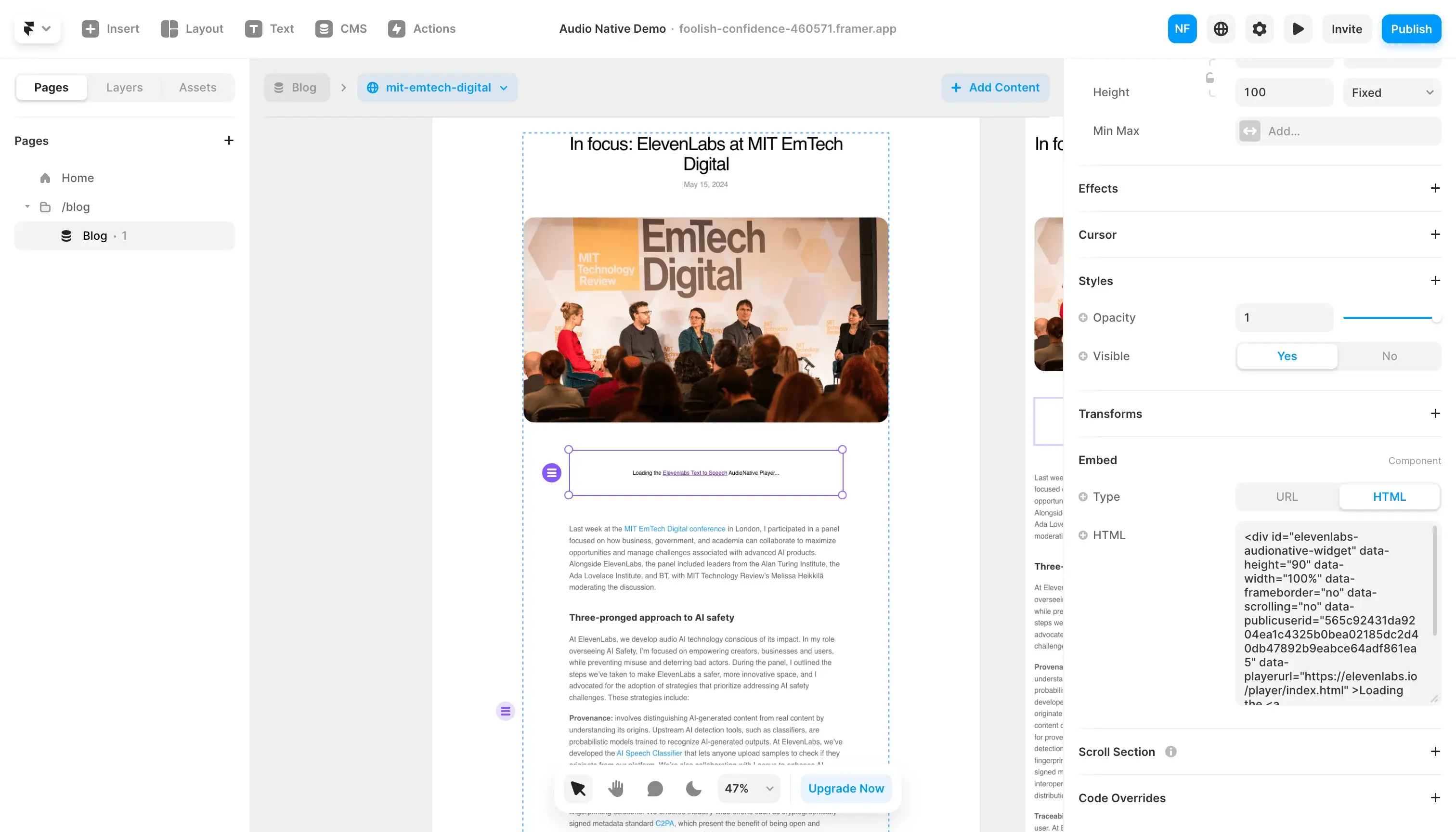
Task: Switch embed Type to URL
Action: pyautogui.click(x=1287, y=496)
